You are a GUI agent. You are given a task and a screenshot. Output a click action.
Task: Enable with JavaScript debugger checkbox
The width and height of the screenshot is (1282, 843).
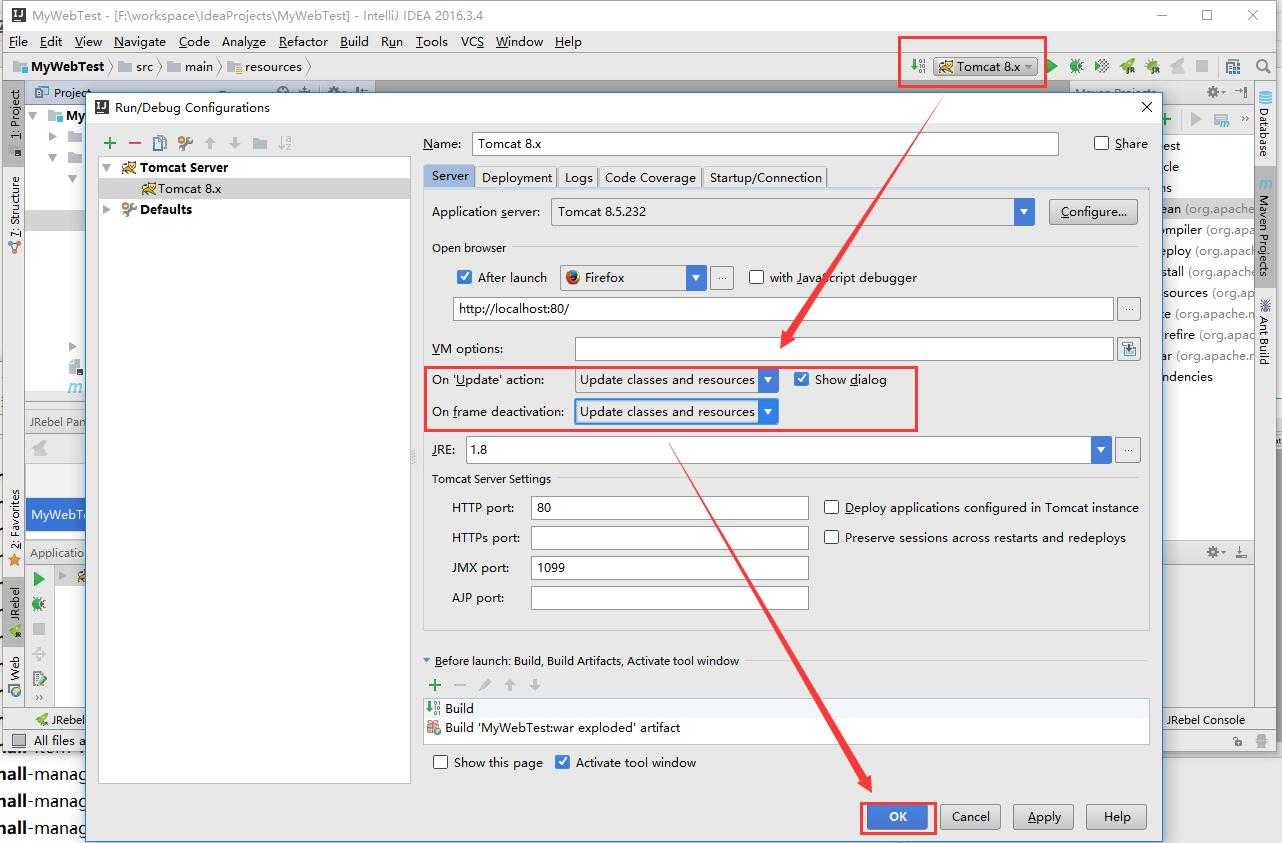(756, 277)
